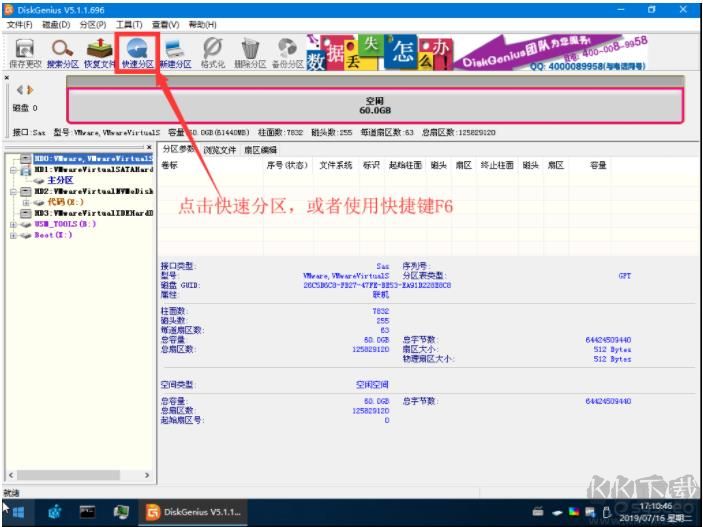Click the 标识 column header
This screenshot has width=703, height=527.
(371, 165)
